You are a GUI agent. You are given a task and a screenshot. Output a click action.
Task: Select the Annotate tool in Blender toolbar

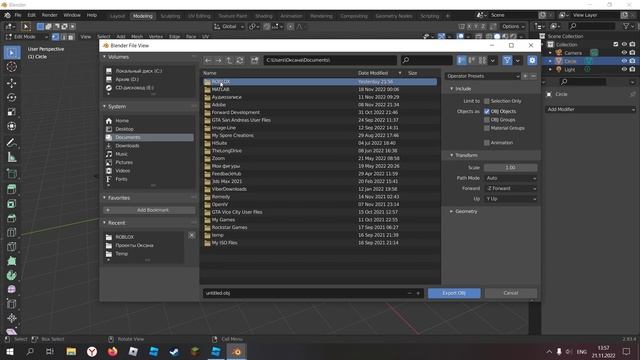tap(12, 142)
